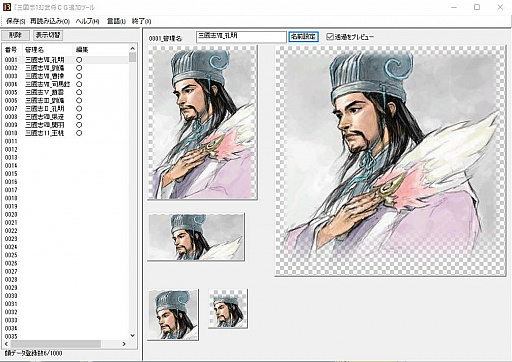Click the scroll-up arrow of the list
This screenshot has height=362, width=512.
pyautogui.click(x=133, y=48)
